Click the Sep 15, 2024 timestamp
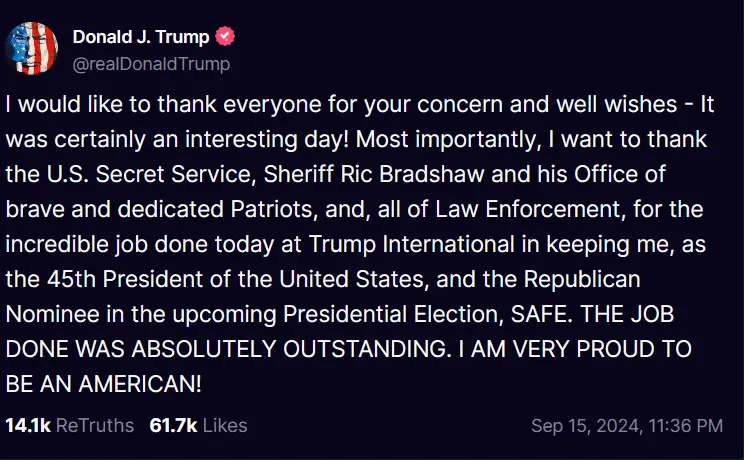 627,425
